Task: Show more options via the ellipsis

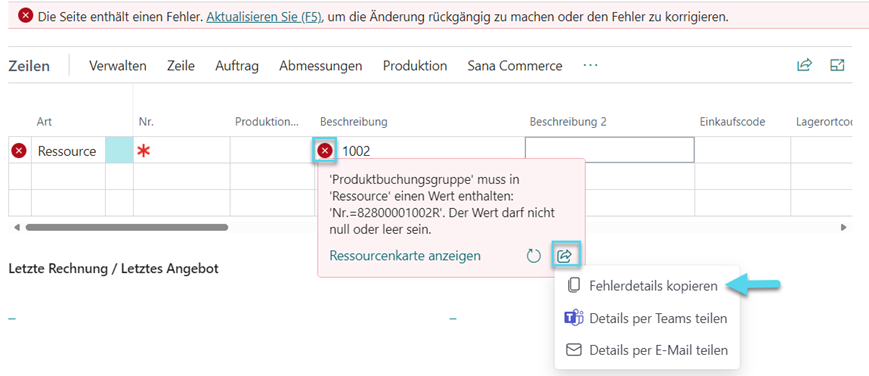Action: [591, 65]
